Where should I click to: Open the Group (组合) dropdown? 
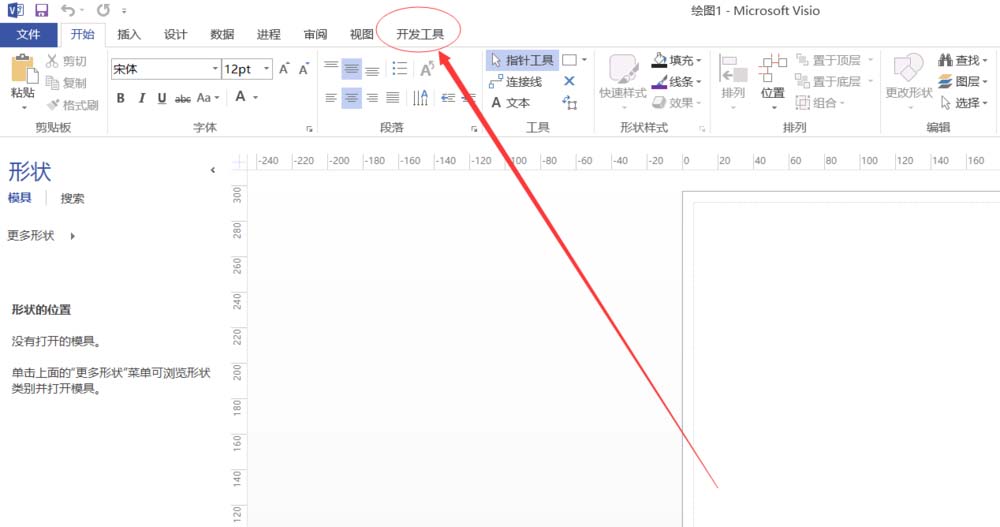pos(820,103)
